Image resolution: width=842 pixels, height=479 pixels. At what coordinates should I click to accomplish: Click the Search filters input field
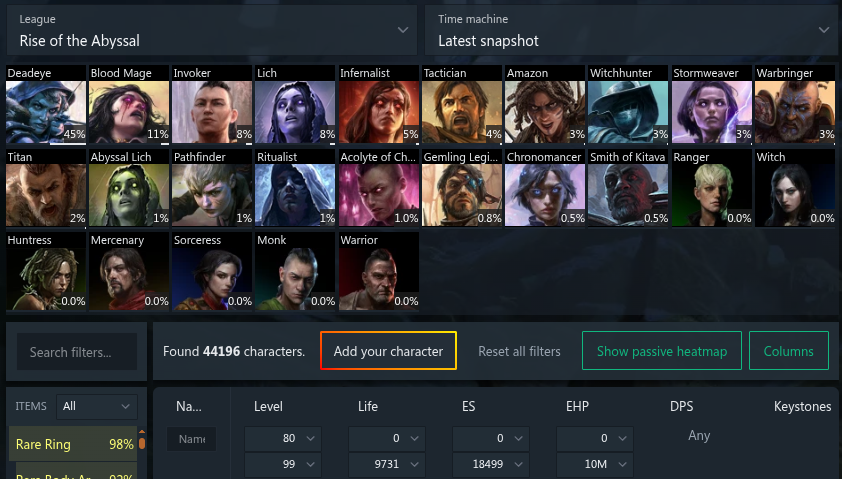(x=77, y=352)
